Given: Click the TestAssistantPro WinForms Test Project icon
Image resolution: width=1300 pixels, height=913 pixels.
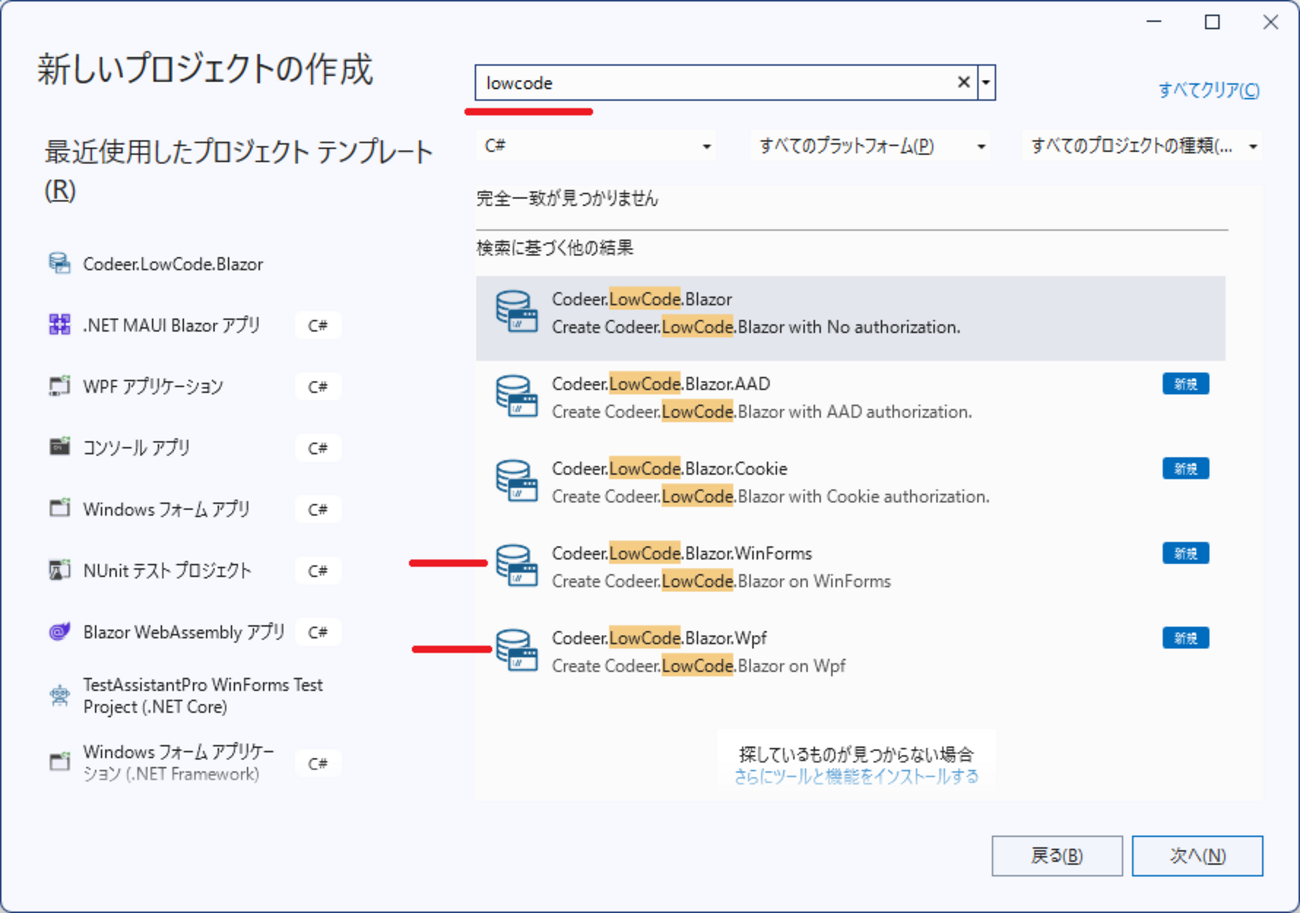Looking at the screenshot, I should pyautogui.click(x=60, y=696).
